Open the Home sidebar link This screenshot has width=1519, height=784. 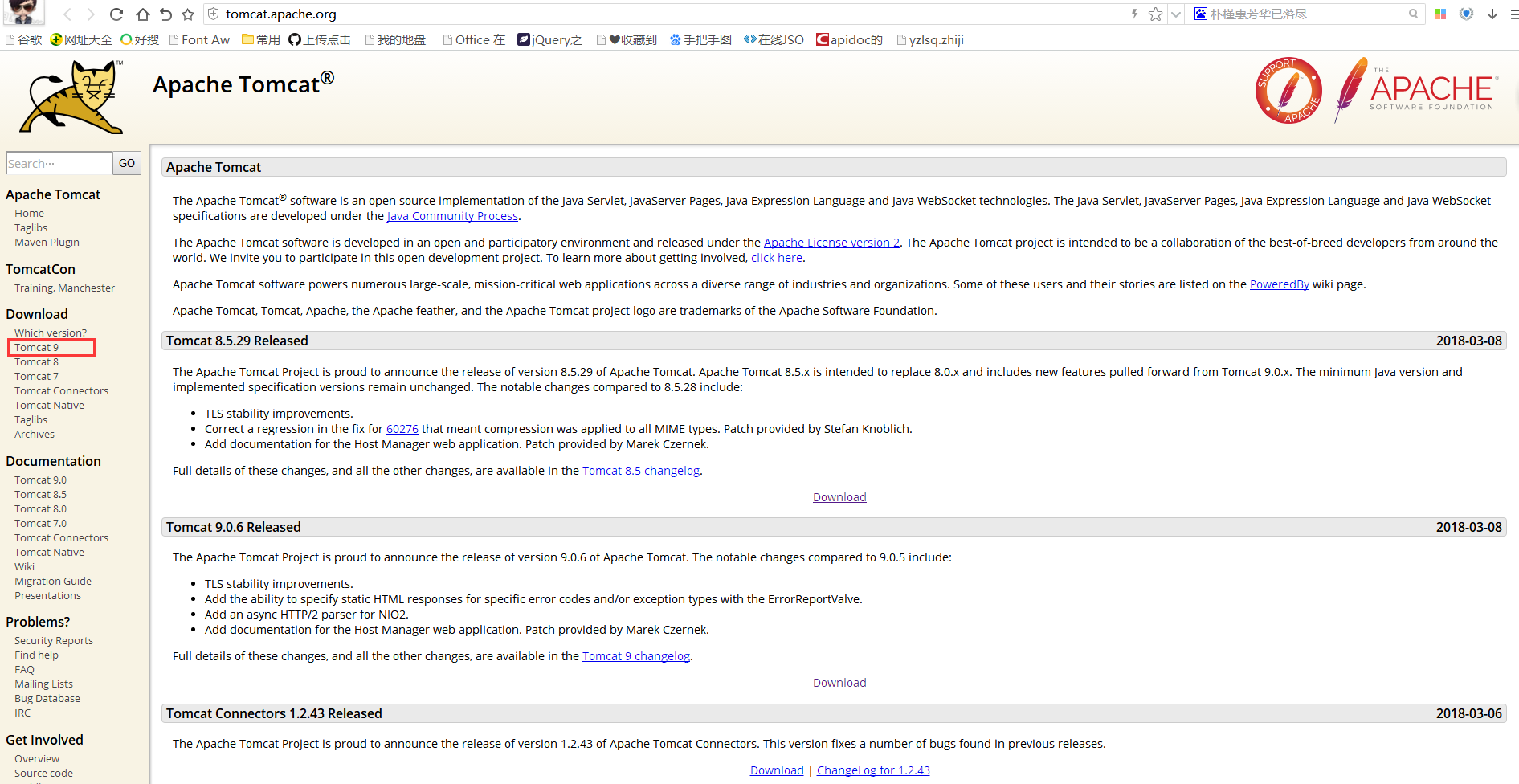29,213
